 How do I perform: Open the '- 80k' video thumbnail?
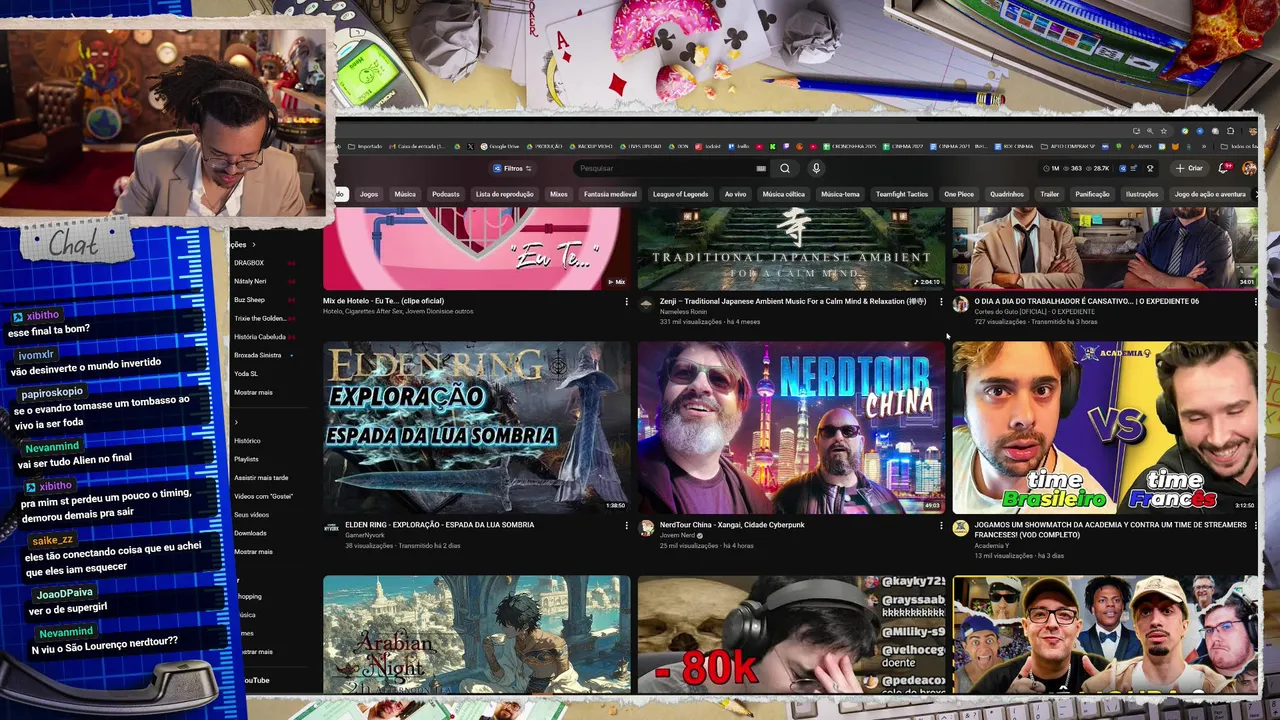click(791, 634)
